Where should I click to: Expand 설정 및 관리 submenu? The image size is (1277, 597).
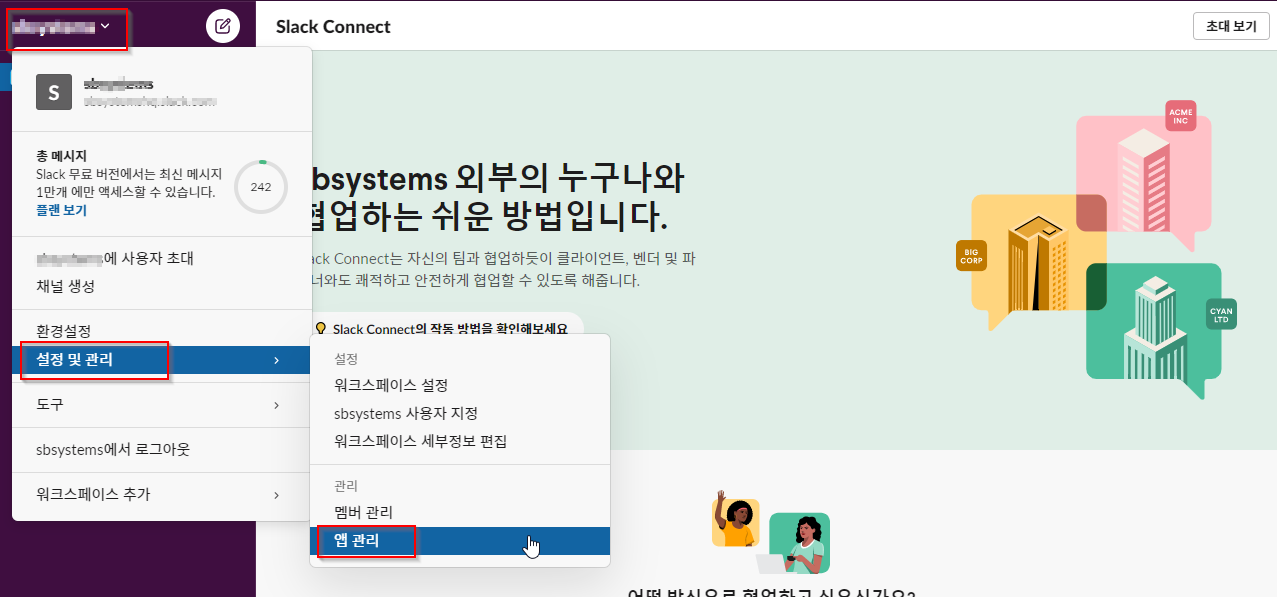tap(161, 360)
